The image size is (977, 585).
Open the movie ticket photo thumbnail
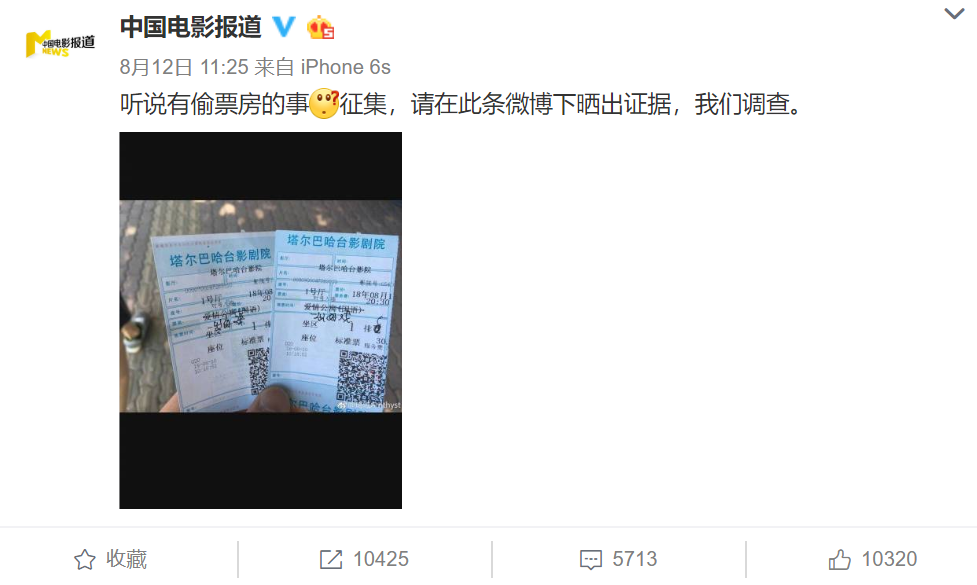pos(260,320)
